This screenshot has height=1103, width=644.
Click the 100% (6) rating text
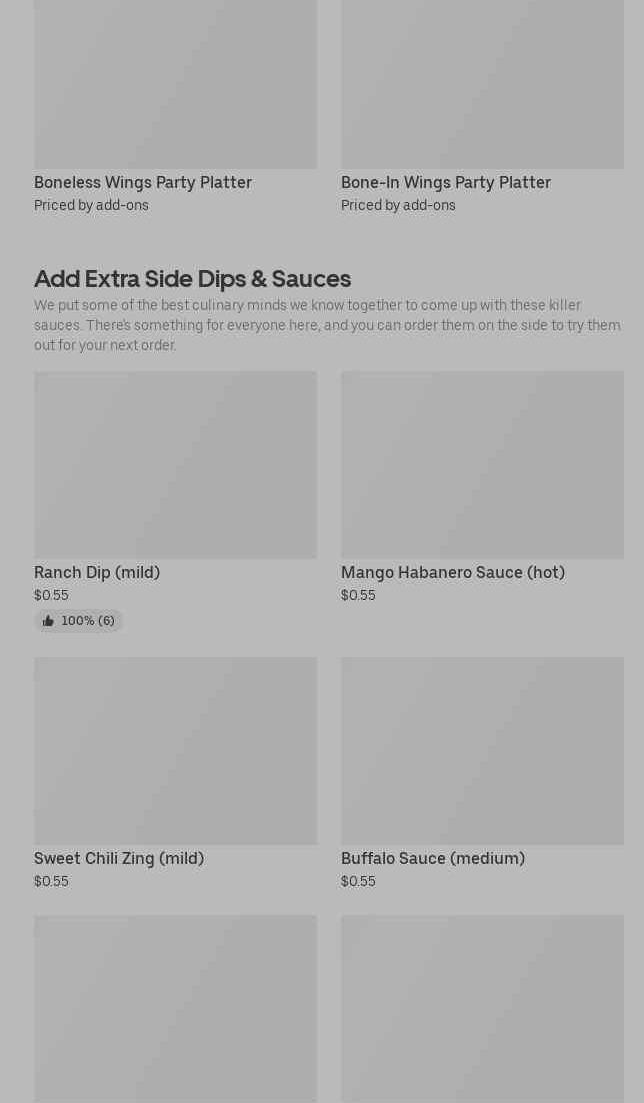click(x=88, y=621)
